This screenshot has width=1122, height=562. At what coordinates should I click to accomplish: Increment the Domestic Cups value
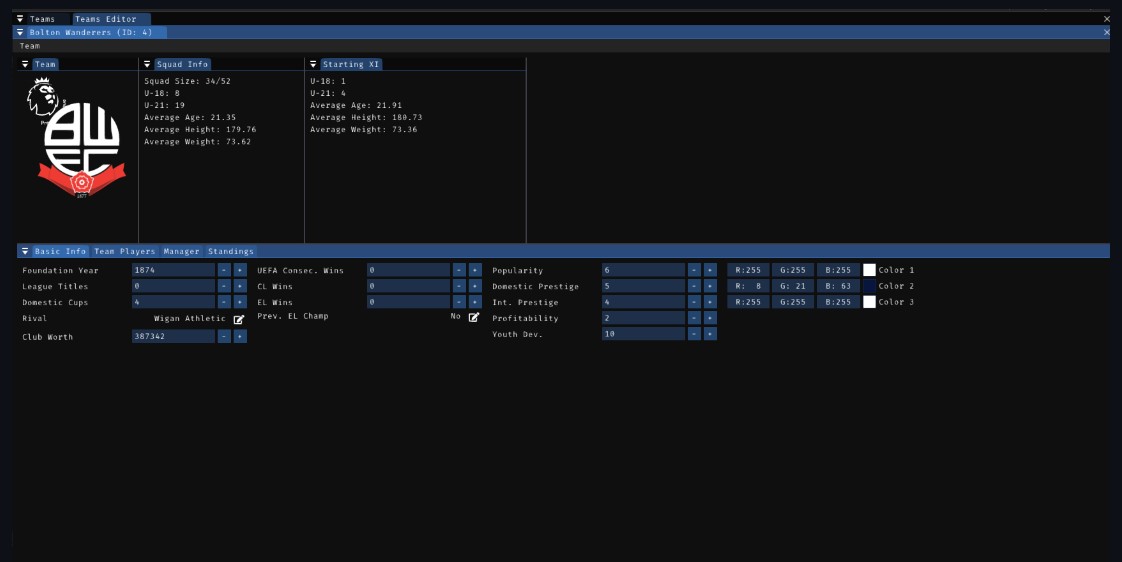tap(240, 302)
